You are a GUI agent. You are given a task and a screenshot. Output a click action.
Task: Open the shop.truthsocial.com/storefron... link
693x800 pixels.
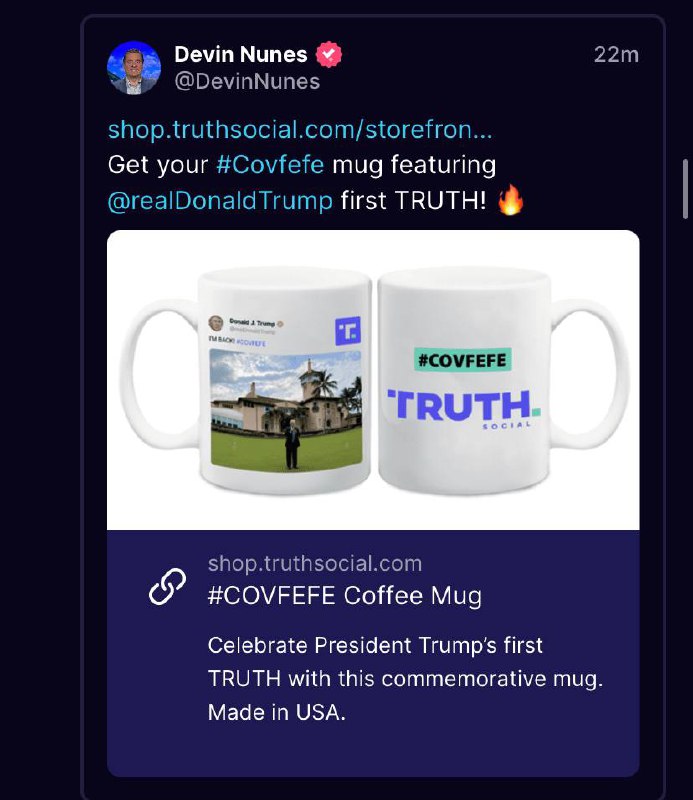pos(300,129)
